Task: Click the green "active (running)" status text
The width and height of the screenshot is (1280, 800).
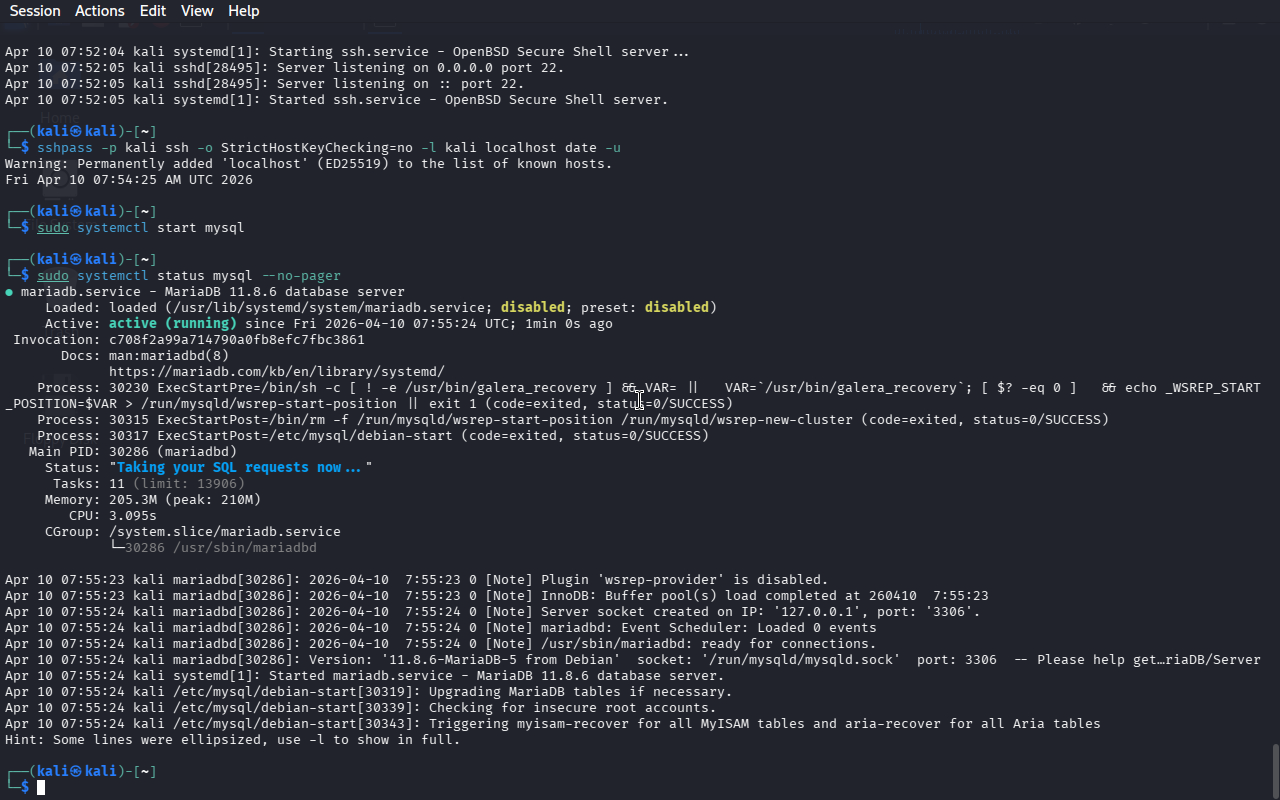Action: point(172,324)
